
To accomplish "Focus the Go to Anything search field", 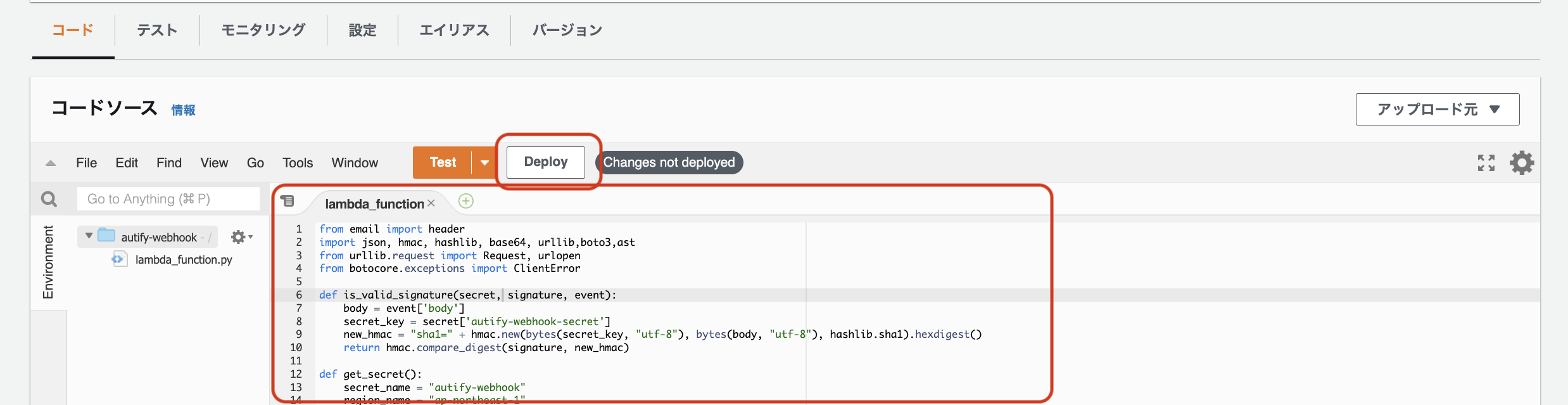I will 168,199.
